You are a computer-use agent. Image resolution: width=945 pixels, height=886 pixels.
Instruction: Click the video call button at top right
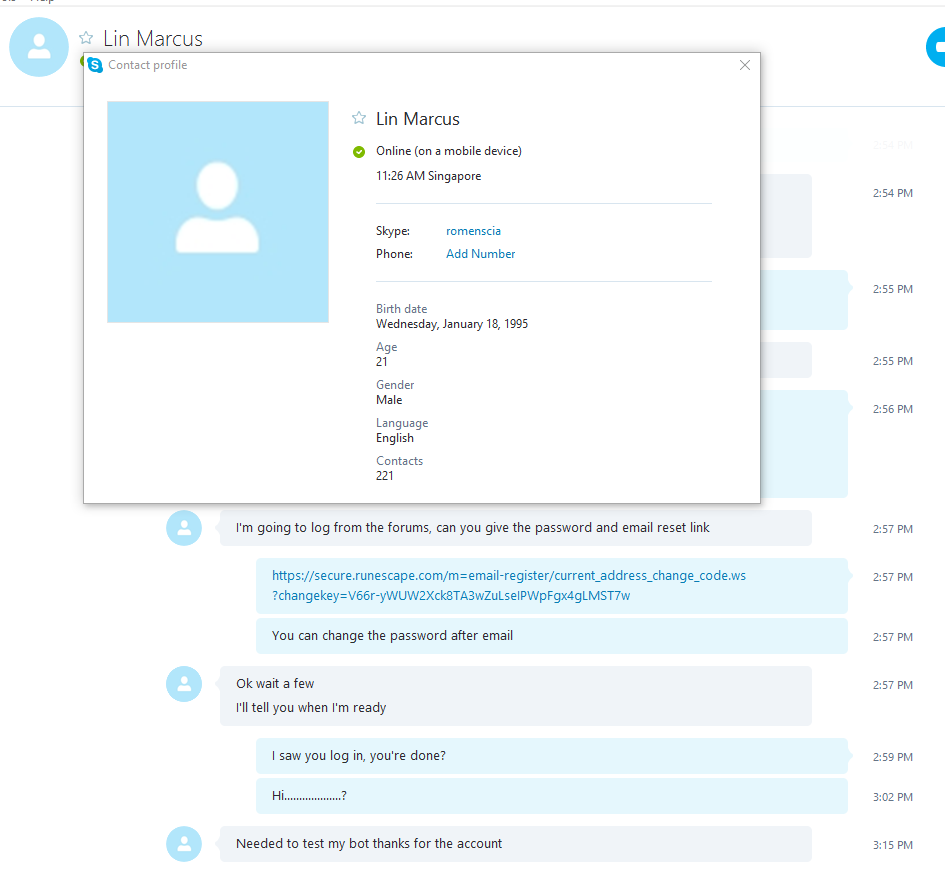pyautogui.click(x=936, y=46)
